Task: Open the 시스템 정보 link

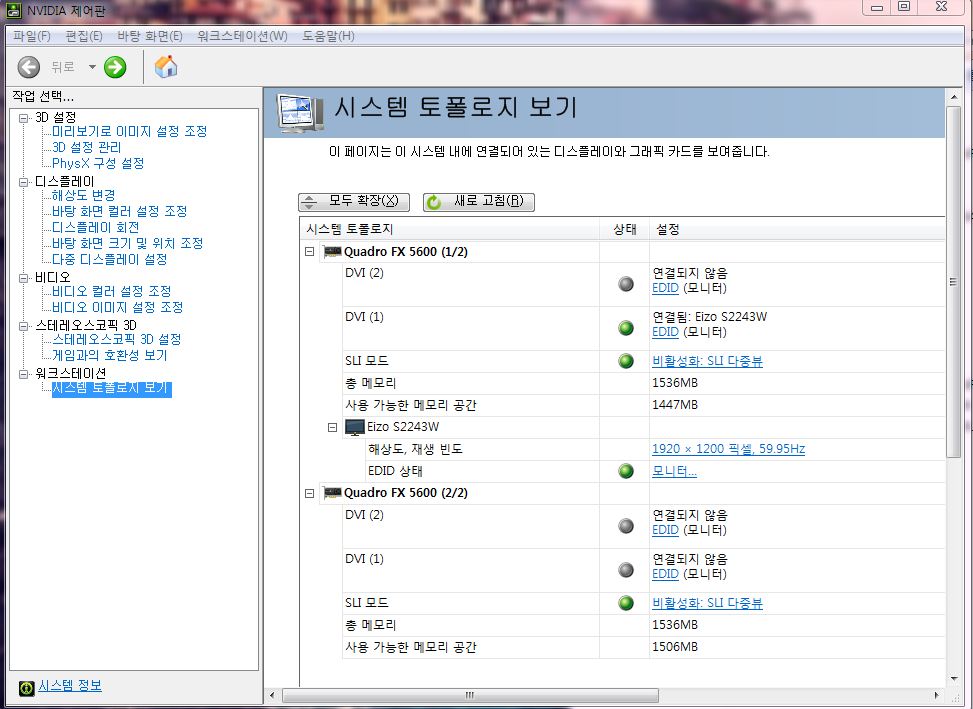Action: pyautogui.click(x=70, y=685)
